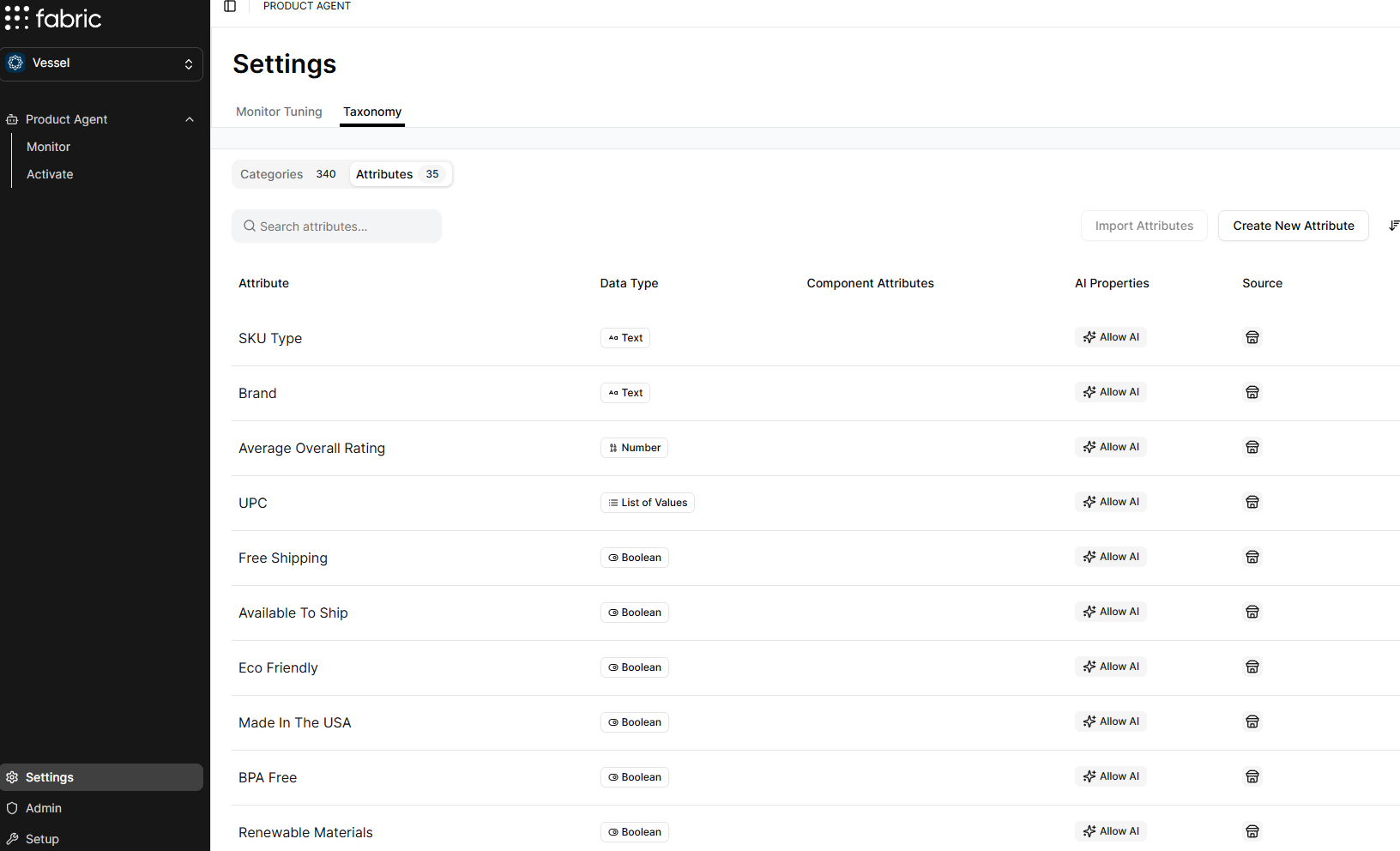Click the source store icon for Brand
The image size is (1400, 851).
pyautogui.click(x=1252, y=392)
